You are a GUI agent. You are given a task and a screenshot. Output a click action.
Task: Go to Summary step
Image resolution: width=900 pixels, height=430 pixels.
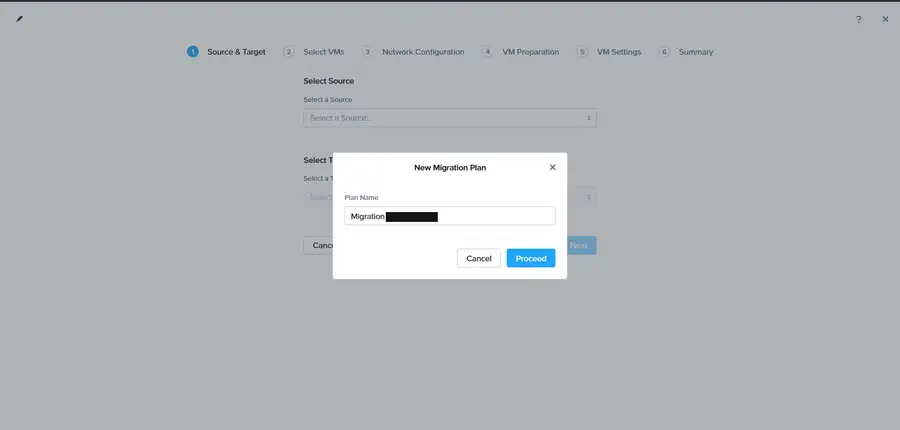tap(696, 52)
